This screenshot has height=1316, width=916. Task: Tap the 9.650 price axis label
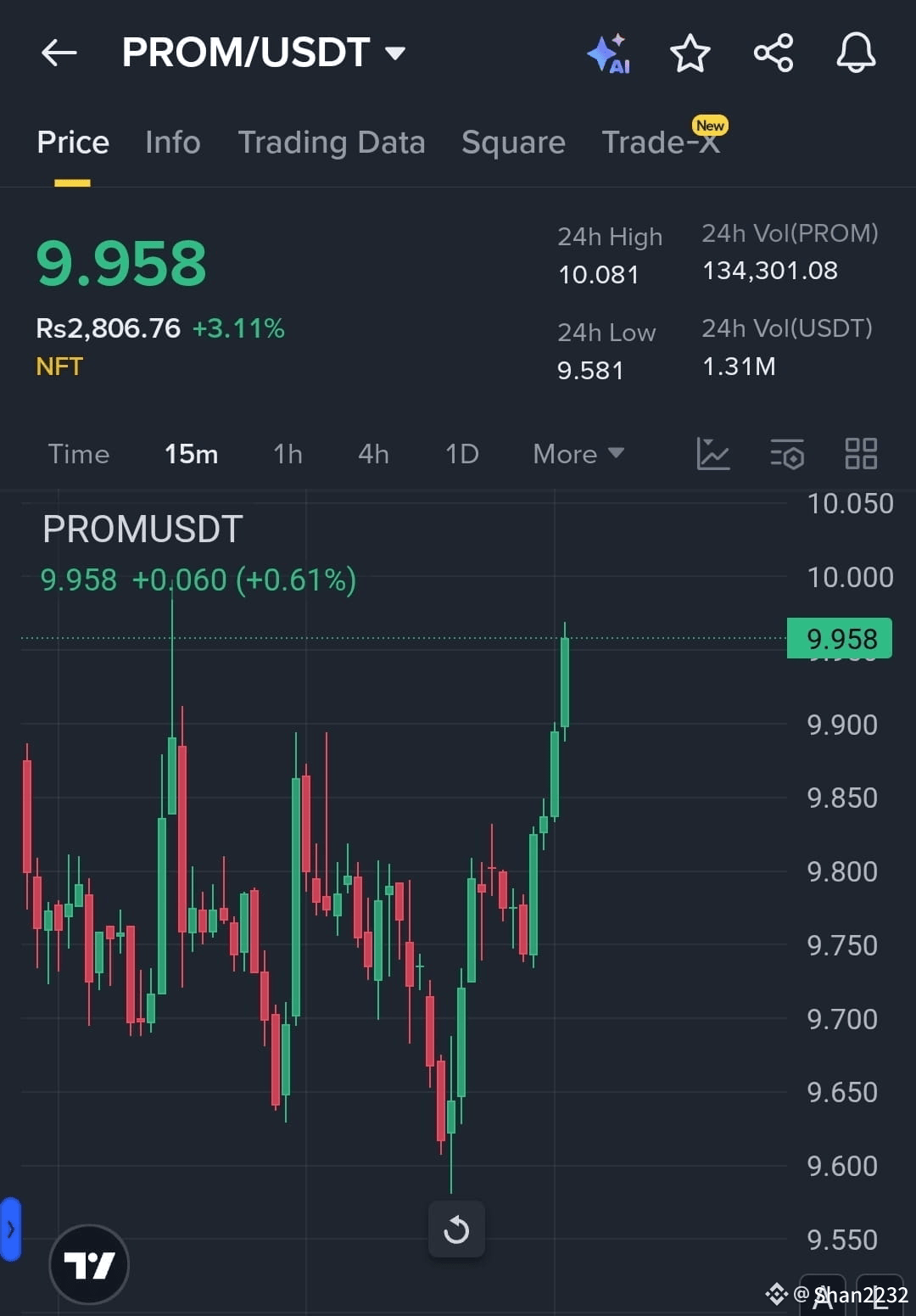(841, 1093)
